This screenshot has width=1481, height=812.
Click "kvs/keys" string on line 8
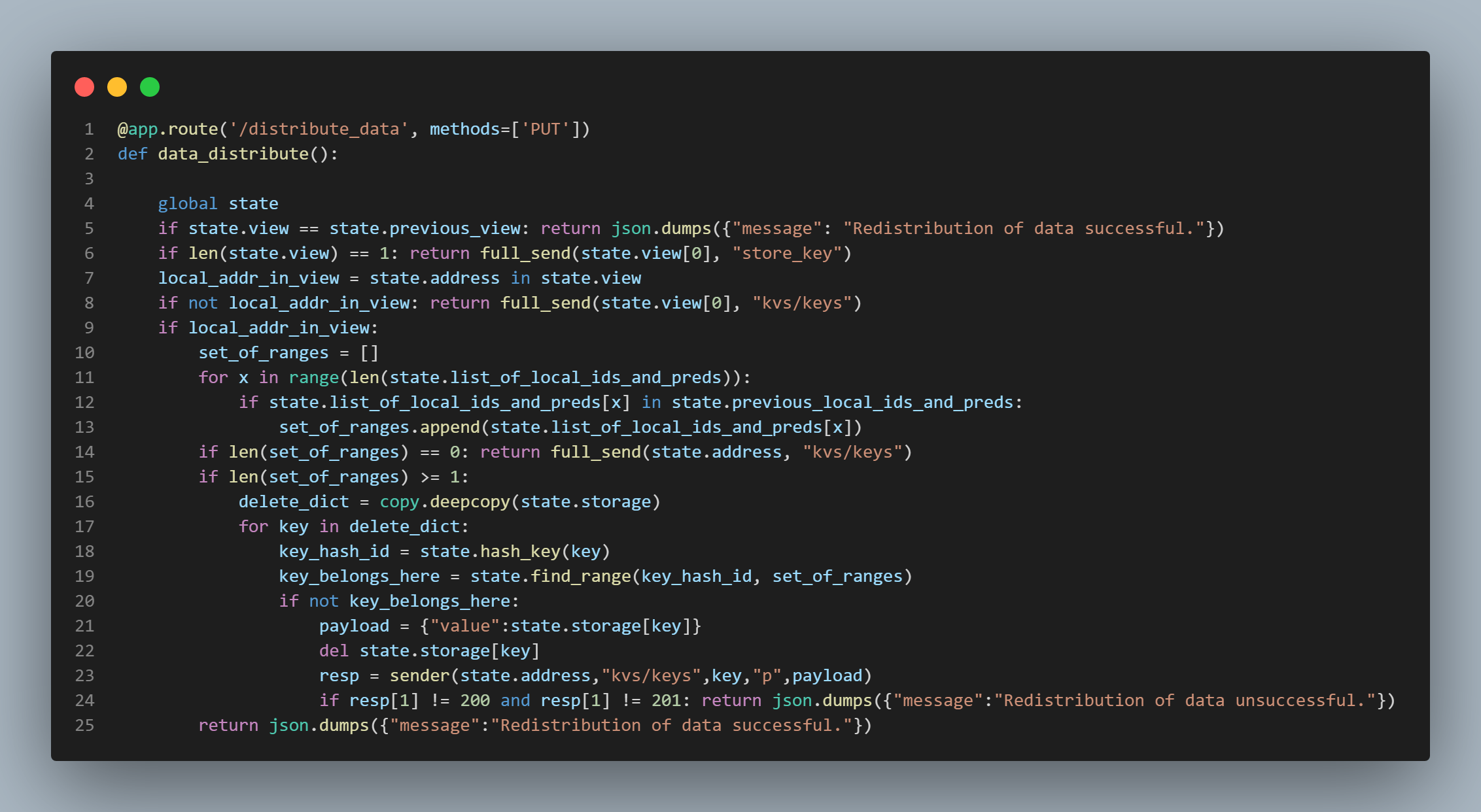click(802, 303)
